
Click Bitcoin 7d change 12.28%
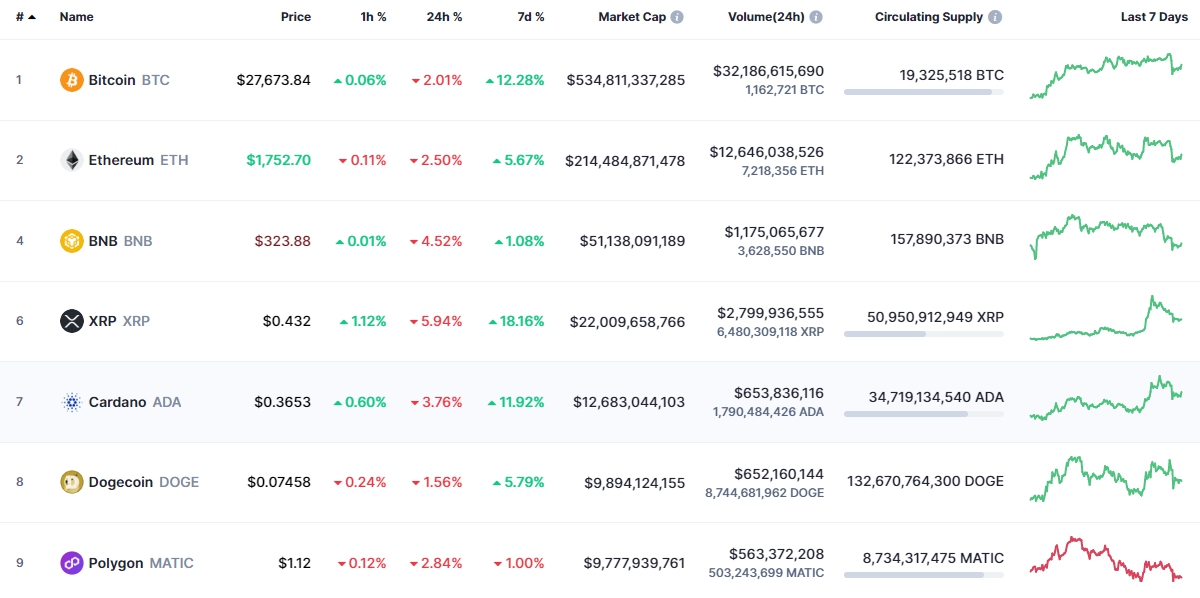click(x=515, y=80)
